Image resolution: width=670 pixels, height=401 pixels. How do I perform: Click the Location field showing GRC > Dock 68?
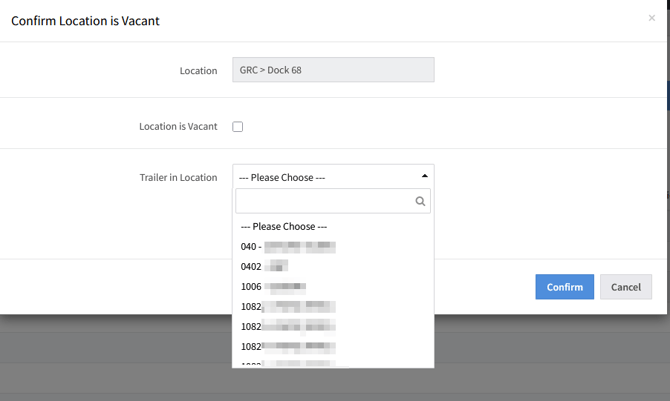point(333,70)
